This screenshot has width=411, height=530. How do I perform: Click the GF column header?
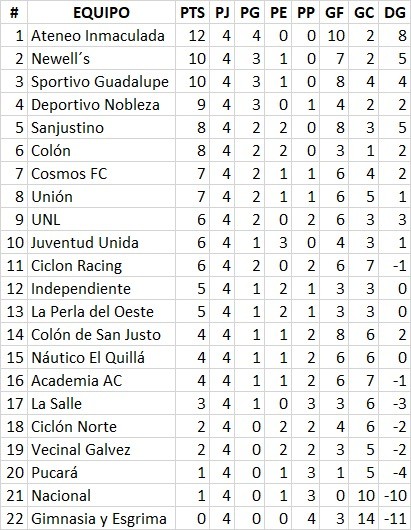[334, 13]
